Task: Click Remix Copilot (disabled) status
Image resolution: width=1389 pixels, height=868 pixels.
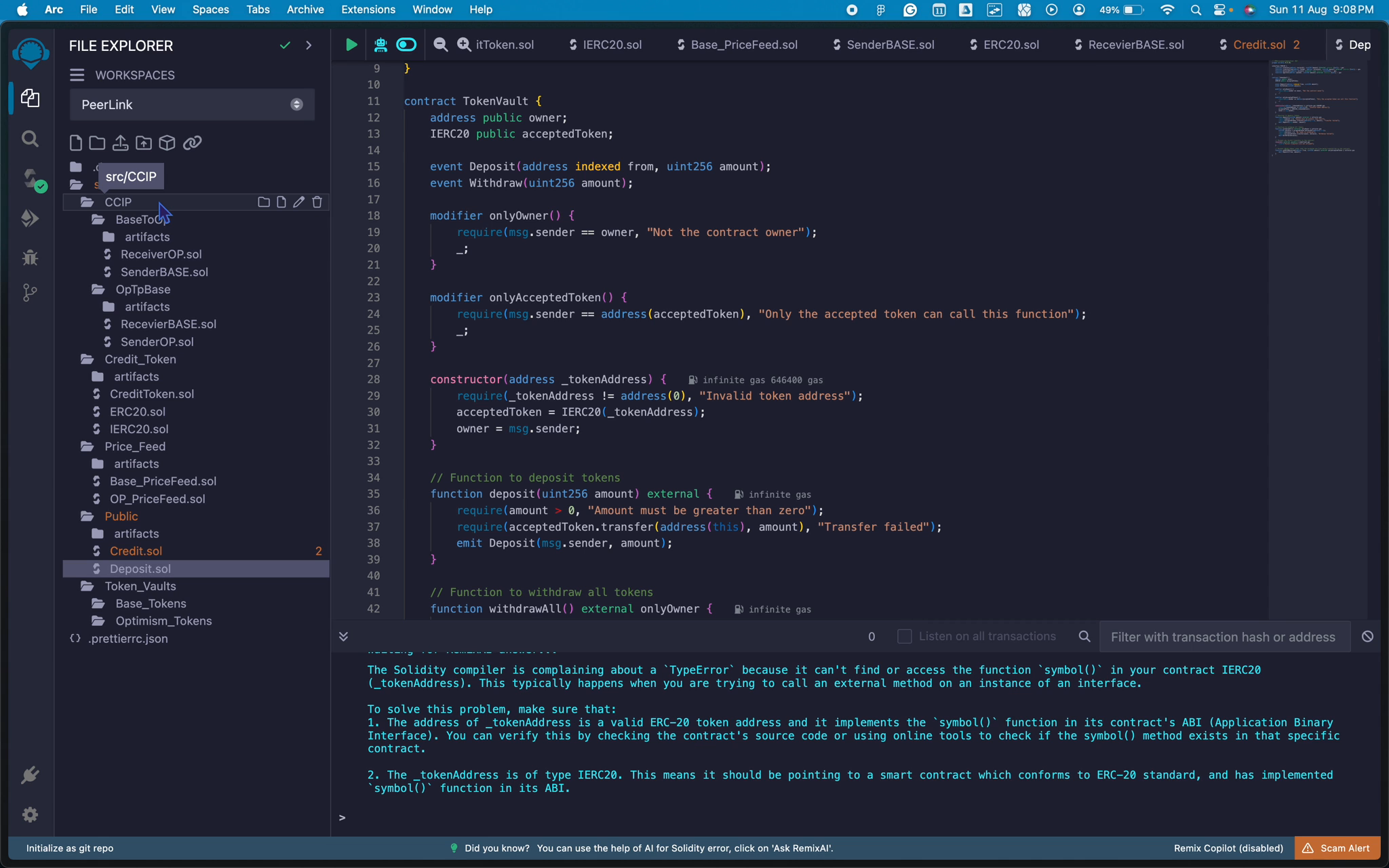Action: point(1228,848)
